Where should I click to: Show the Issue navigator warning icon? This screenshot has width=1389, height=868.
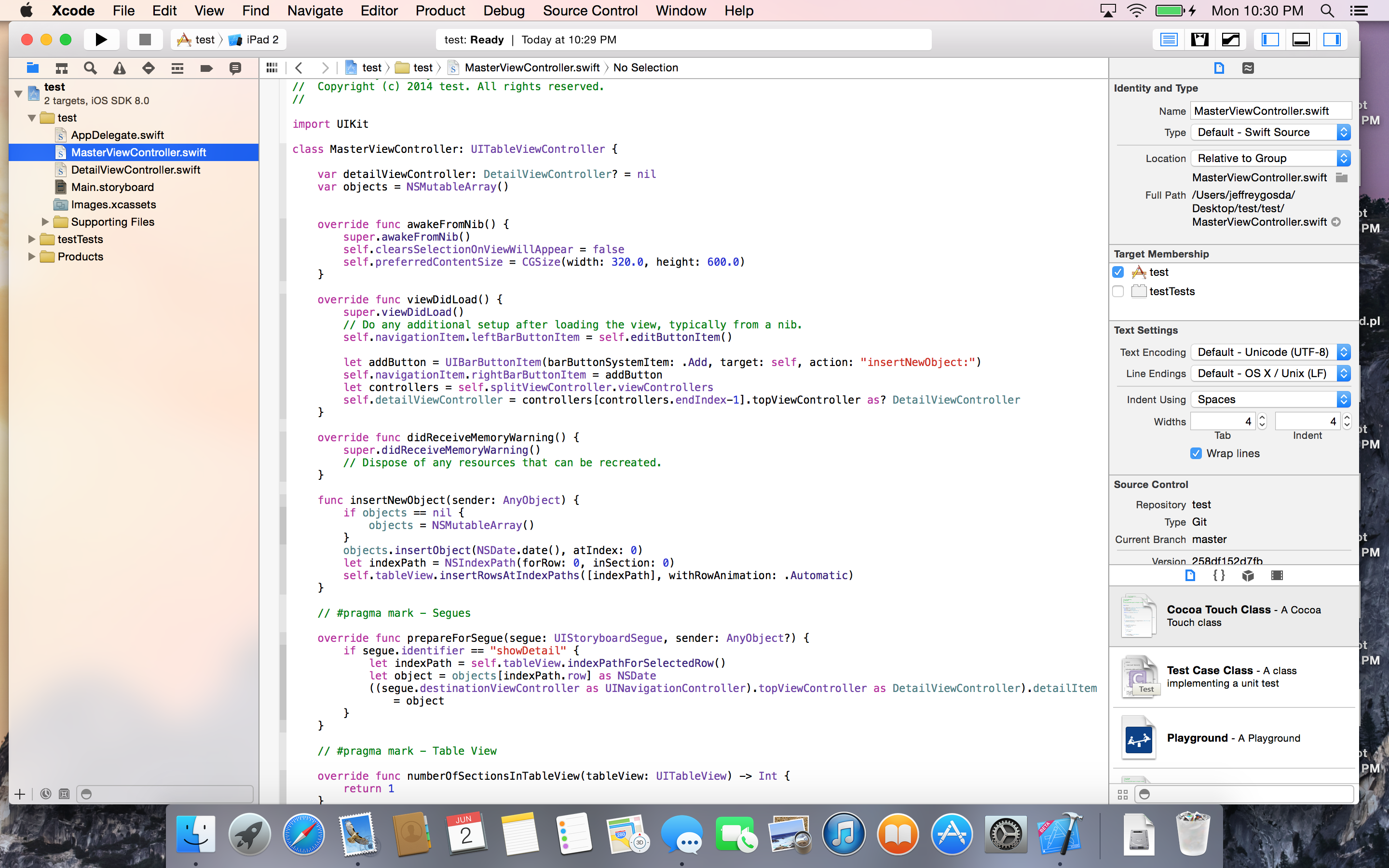[x=120, y=68]
